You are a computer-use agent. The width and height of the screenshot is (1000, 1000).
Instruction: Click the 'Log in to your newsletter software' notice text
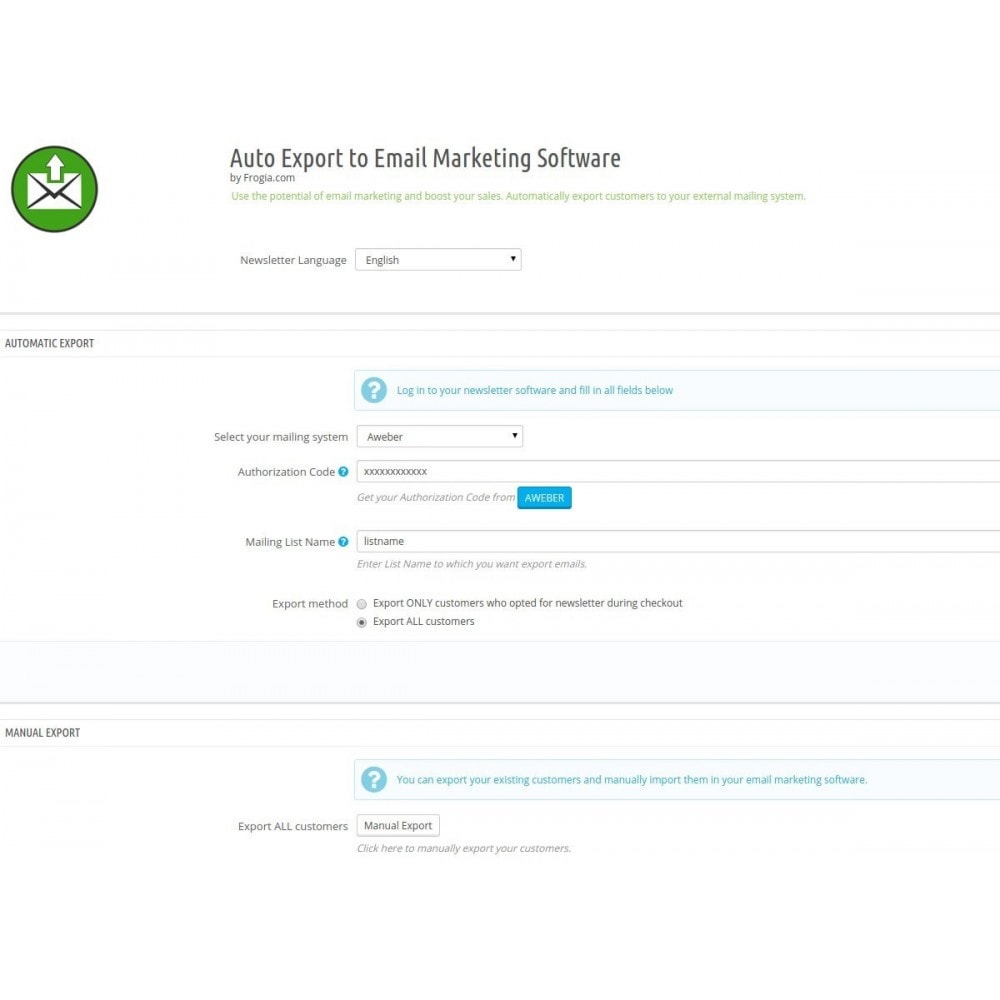(534, 390)
